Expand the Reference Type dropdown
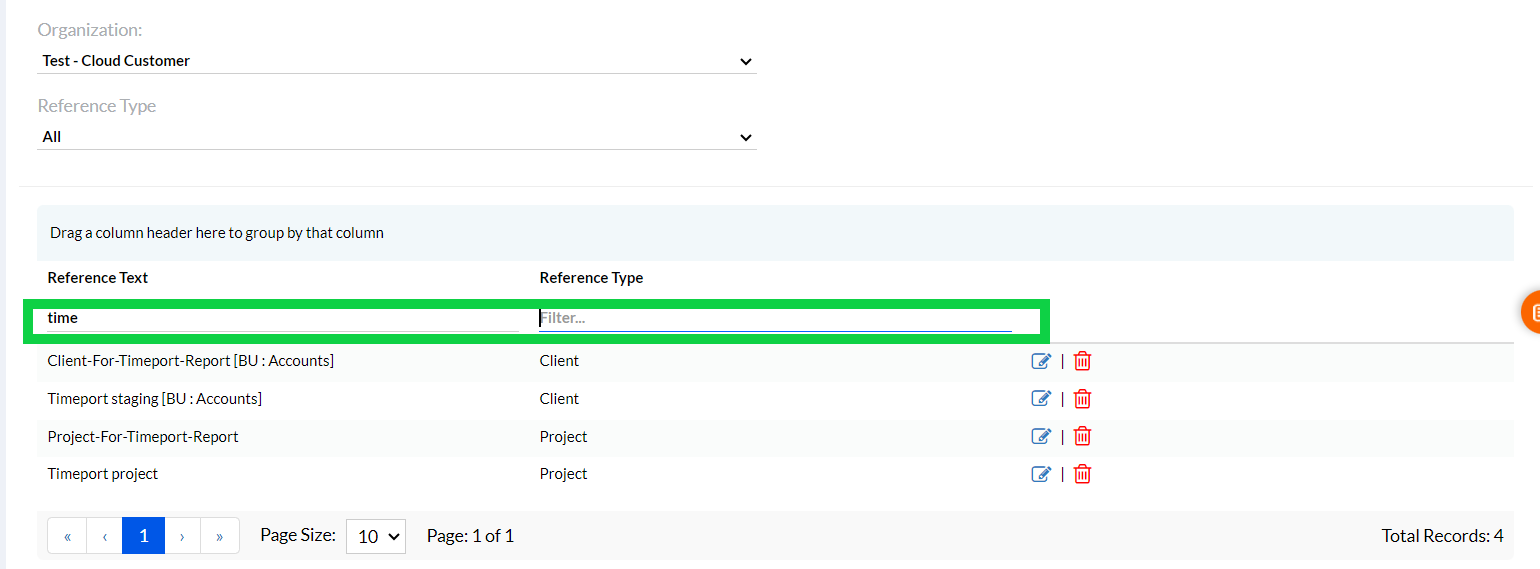This screenshot has height=569, width=1540. coord(397,137)
